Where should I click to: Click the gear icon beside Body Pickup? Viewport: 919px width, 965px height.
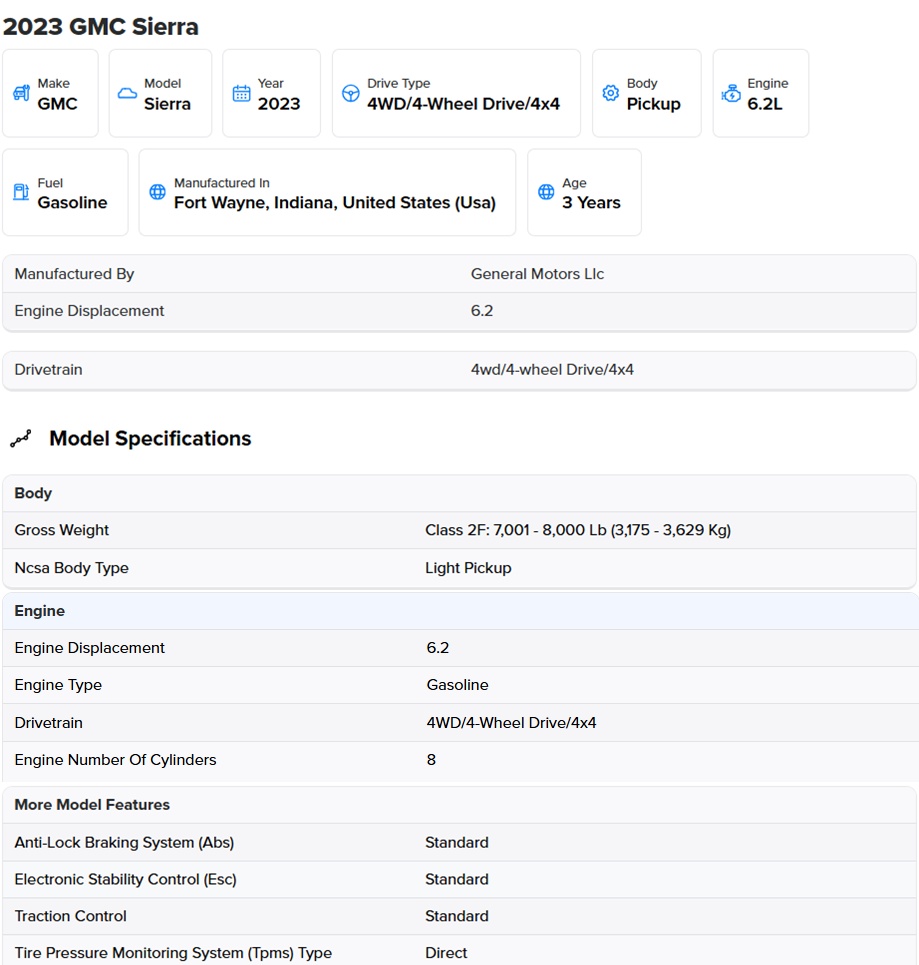(611, 93)
